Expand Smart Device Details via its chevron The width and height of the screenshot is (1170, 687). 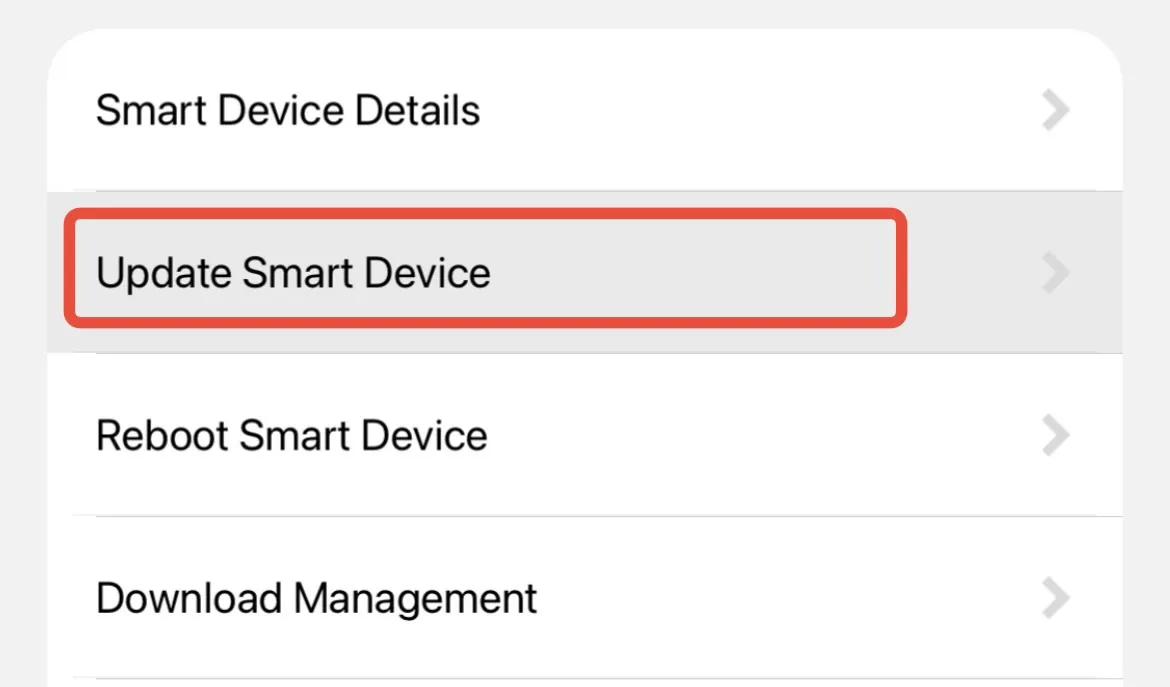1054,110
